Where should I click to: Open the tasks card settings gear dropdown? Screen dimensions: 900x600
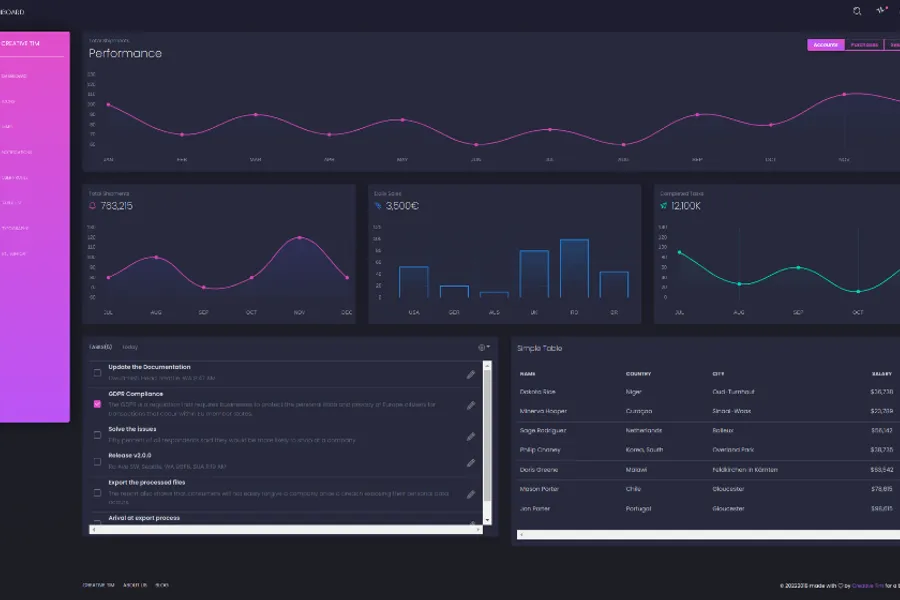click(x=484, y=347)
